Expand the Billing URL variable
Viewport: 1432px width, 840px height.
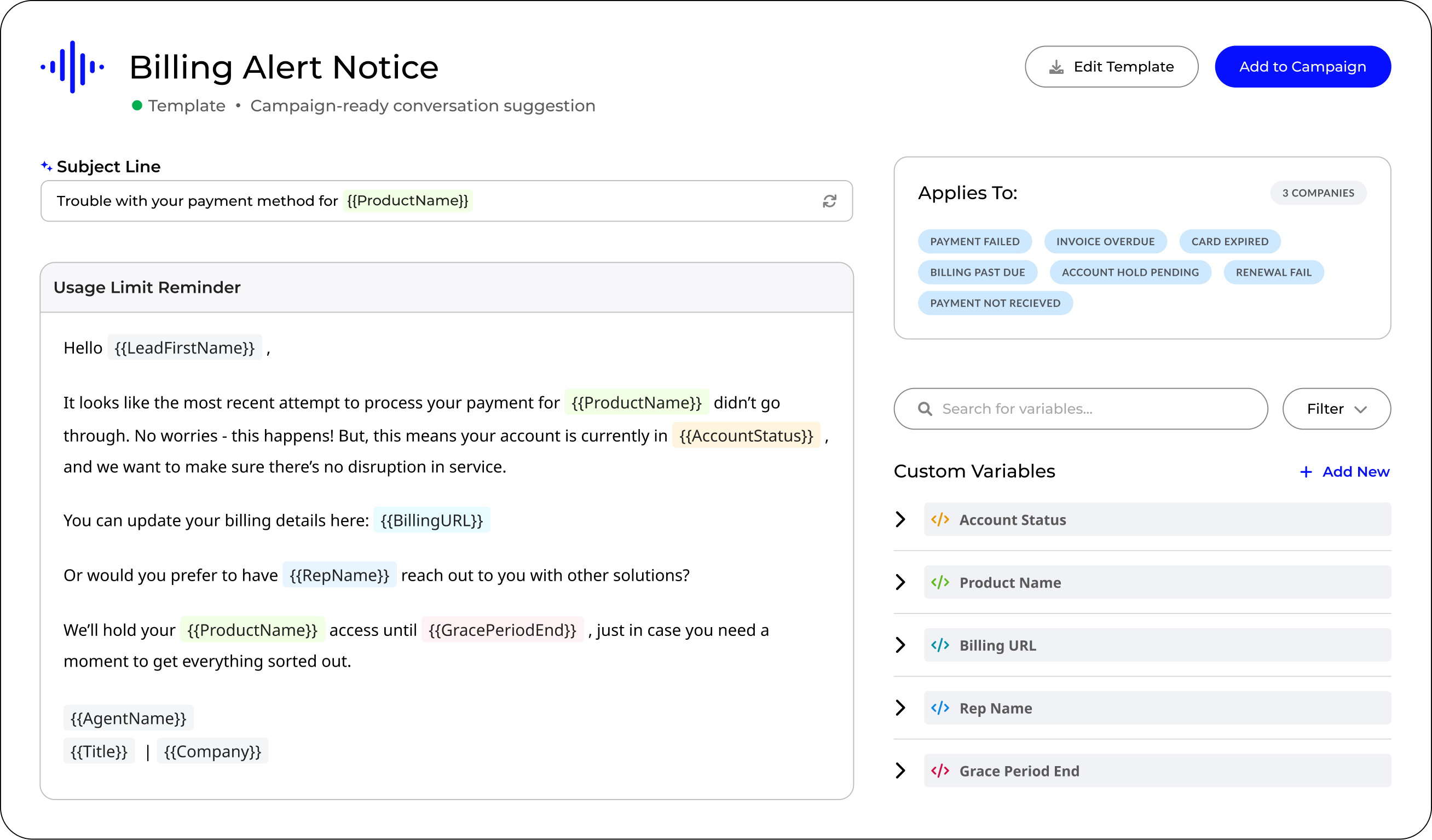point(900,645)
